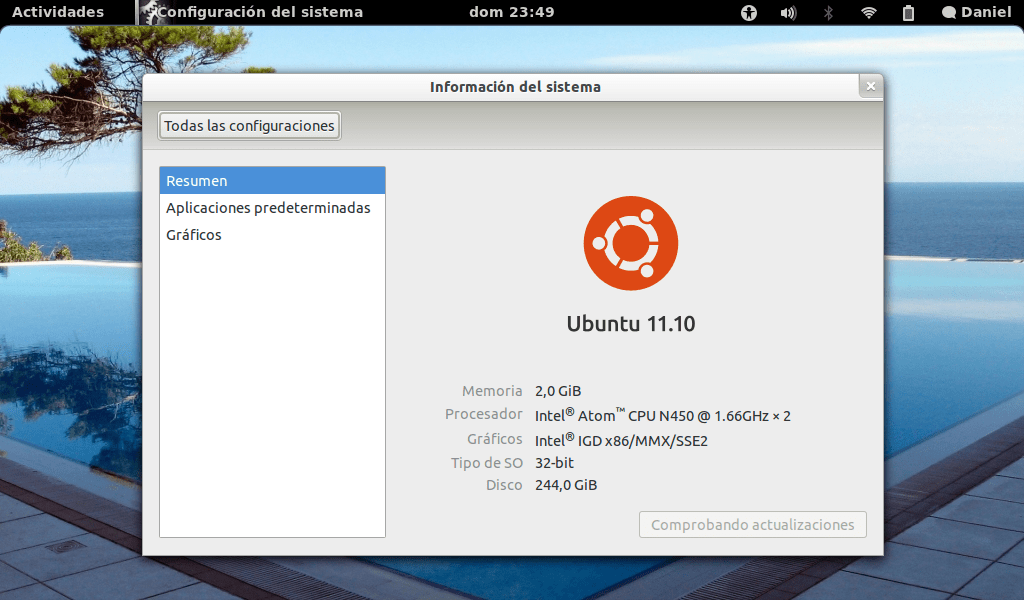This screenshot has width=1024, height=600.
Task: Click the Comprobando actualizaciones button
Action: click(x=752, y=525)
